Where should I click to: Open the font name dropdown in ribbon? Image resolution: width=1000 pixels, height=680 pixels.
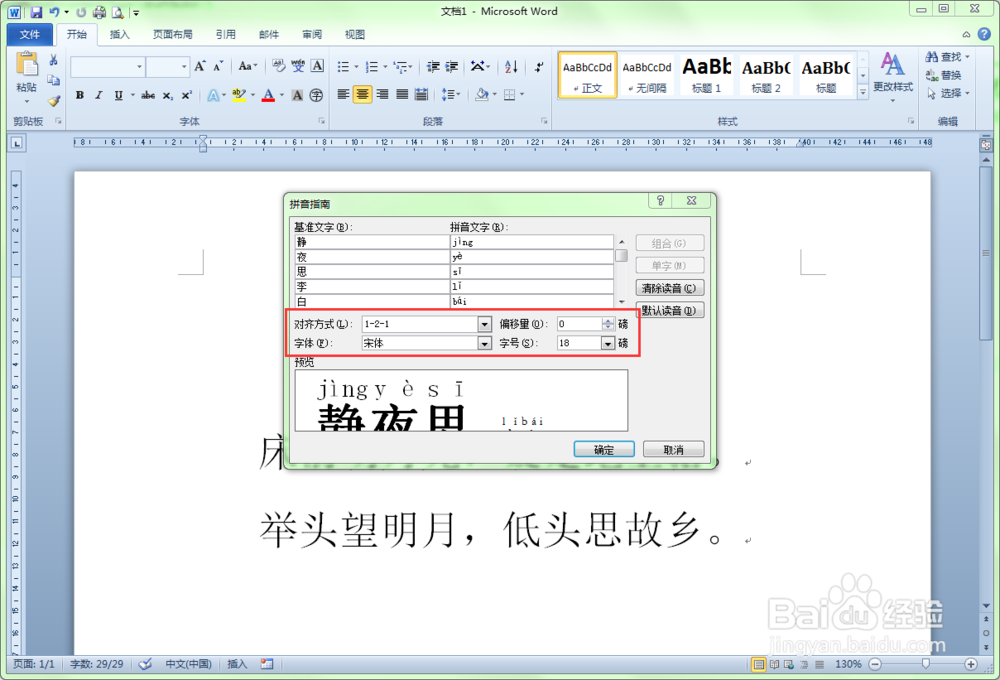tap(139, 66)
